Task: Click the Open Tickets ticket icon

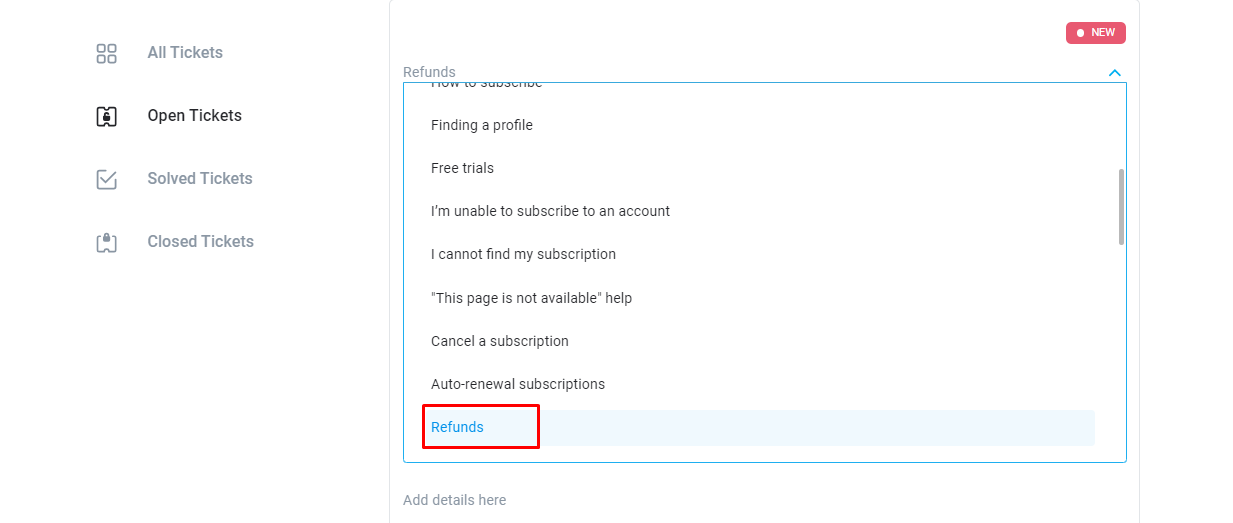Action: click(106, 116)
